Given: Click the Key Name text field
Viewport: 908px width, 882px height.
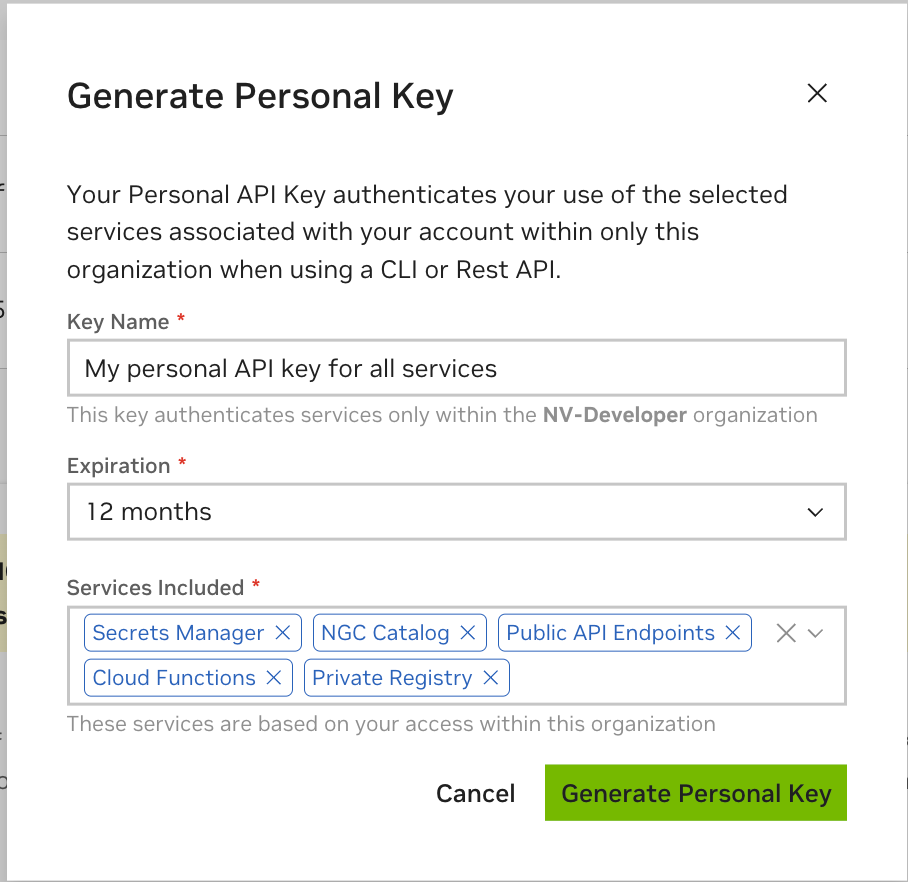Looking at the screenshot, I should click(456, 369).
